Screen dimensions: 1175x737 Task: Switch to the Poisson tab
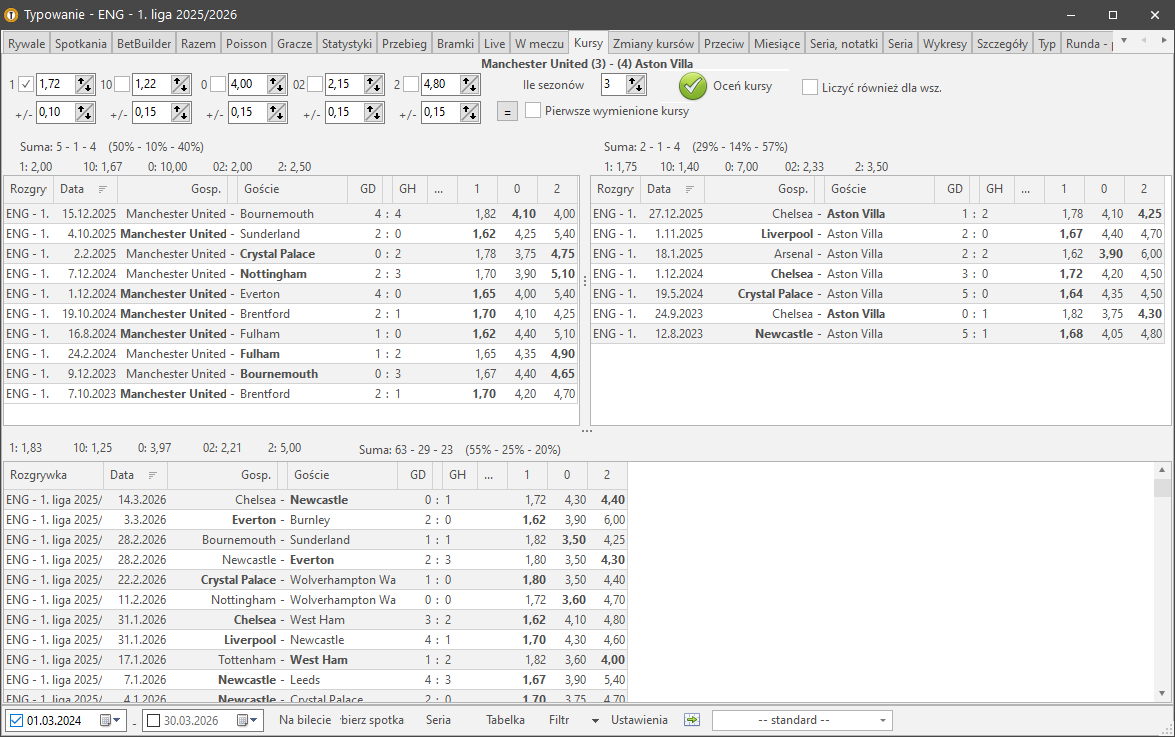(246, 44)
